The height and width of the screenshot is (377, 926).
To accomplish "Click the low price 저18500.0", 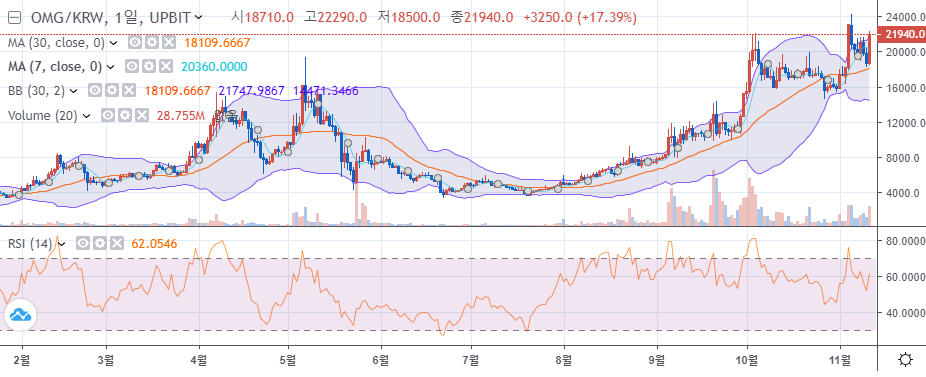I will pyautogui.click(x=409, y=18).
